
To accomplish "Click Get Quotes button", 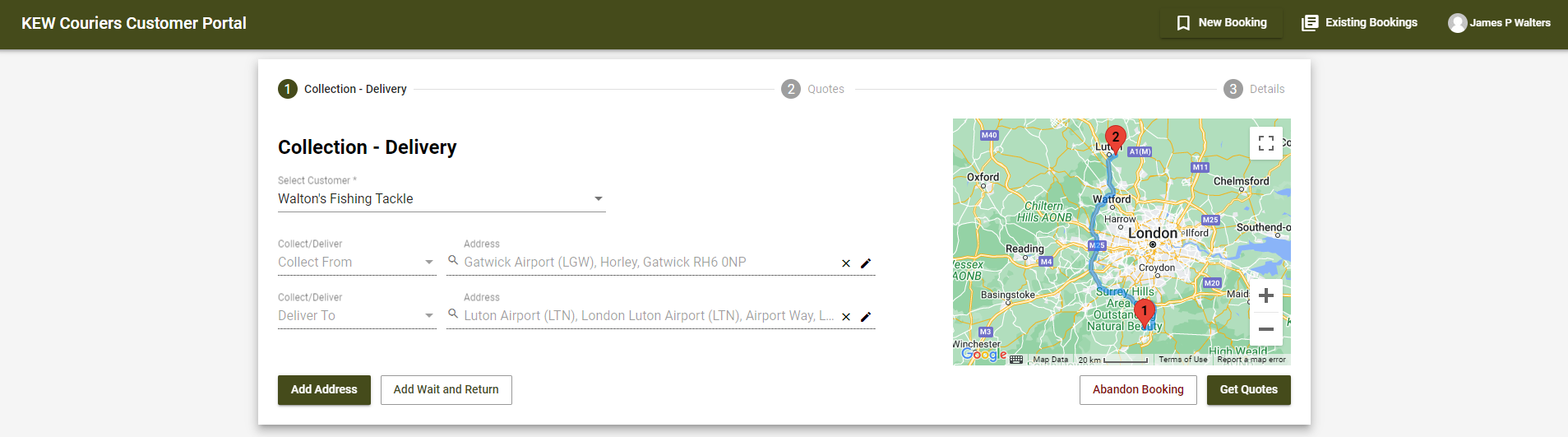I will coord(1249,390).
